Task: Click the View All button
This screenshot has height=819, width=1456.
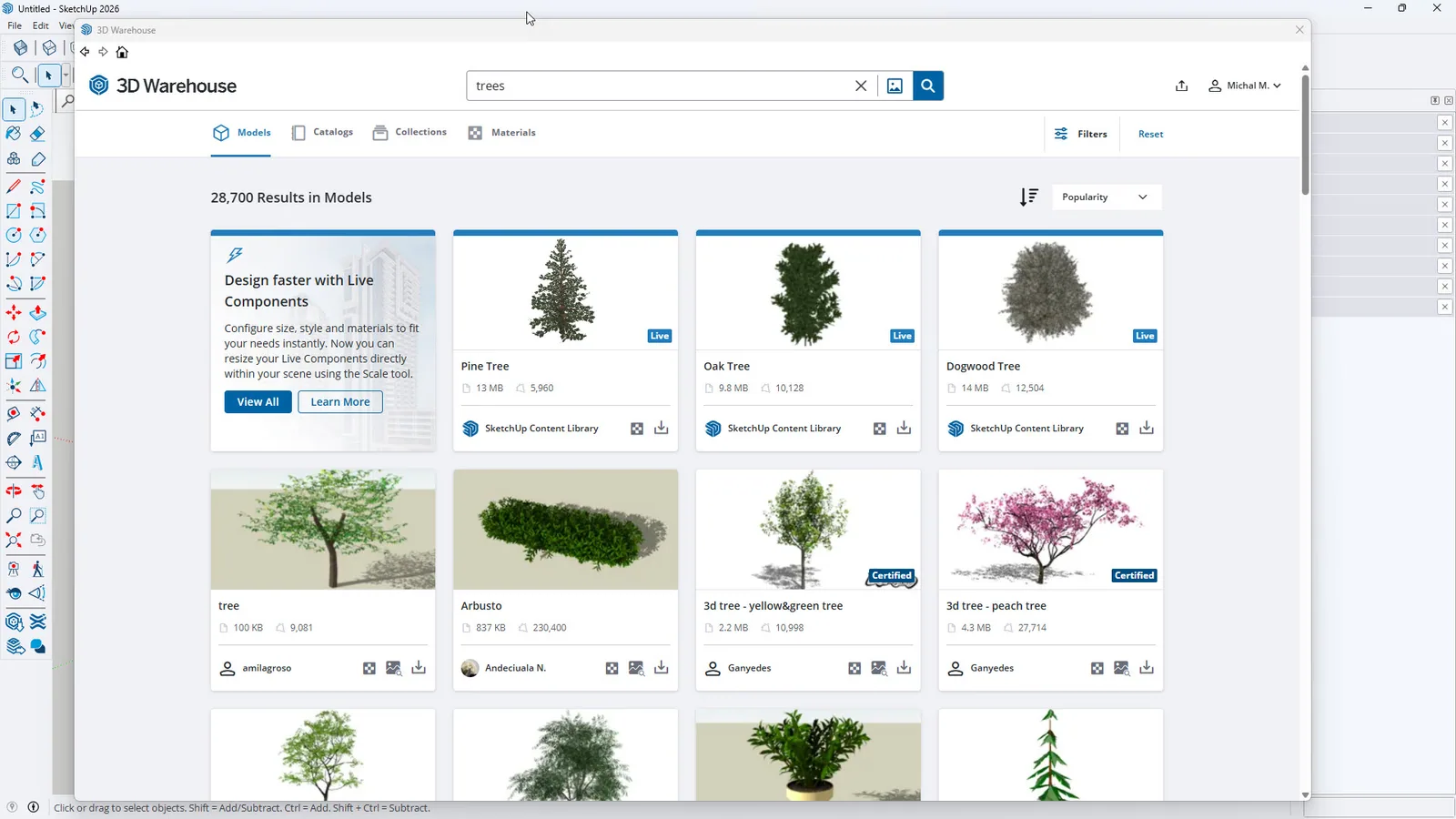Action: (x=258, y=402)
